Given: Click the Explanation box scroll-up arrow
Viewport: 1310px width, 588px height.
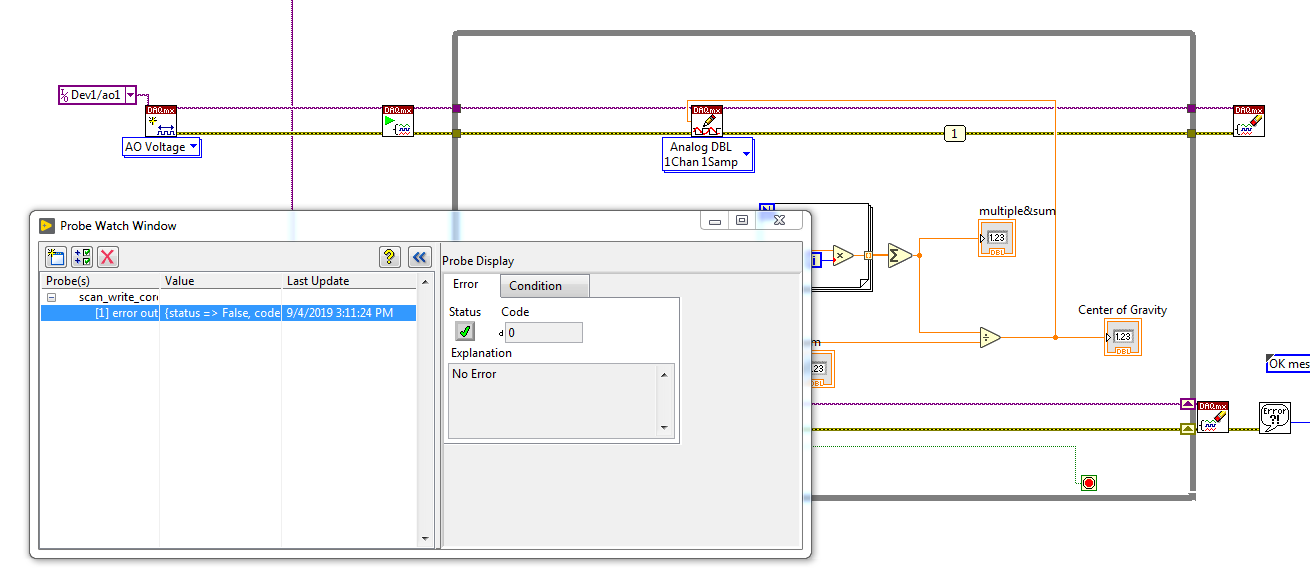Looking at the screenshot, I should pyautogui.click(x=662, y=375).
